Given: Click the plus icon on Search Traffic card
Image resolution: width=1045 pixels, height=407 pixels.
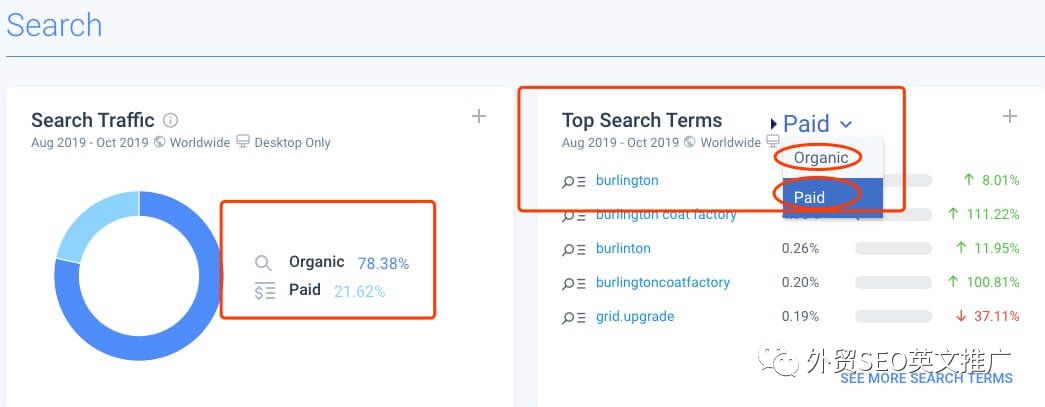Looking at the screenshot, I should [x=479, y=117].
